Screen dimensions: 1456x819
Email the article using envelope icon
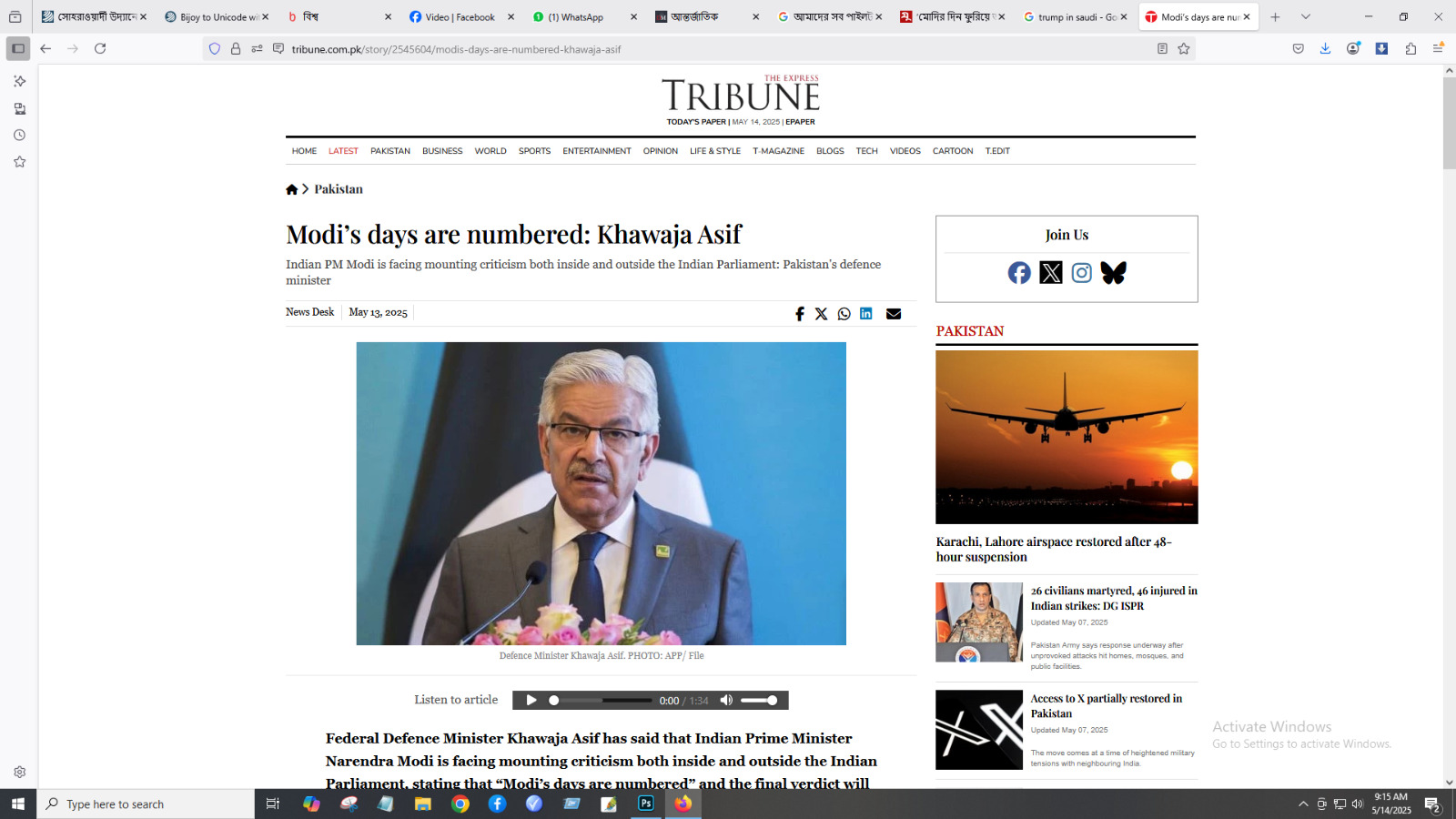click(x=894, y=314)
